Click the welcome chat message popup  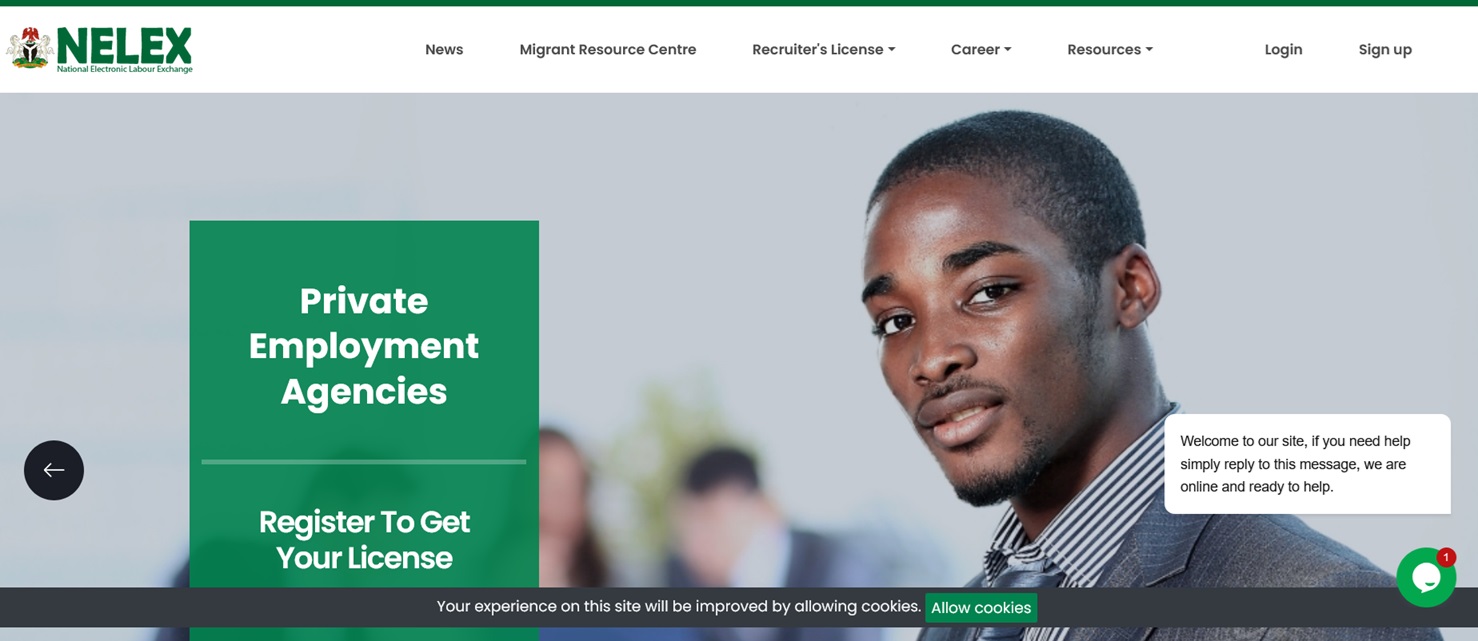click(x=1307, y=464)
